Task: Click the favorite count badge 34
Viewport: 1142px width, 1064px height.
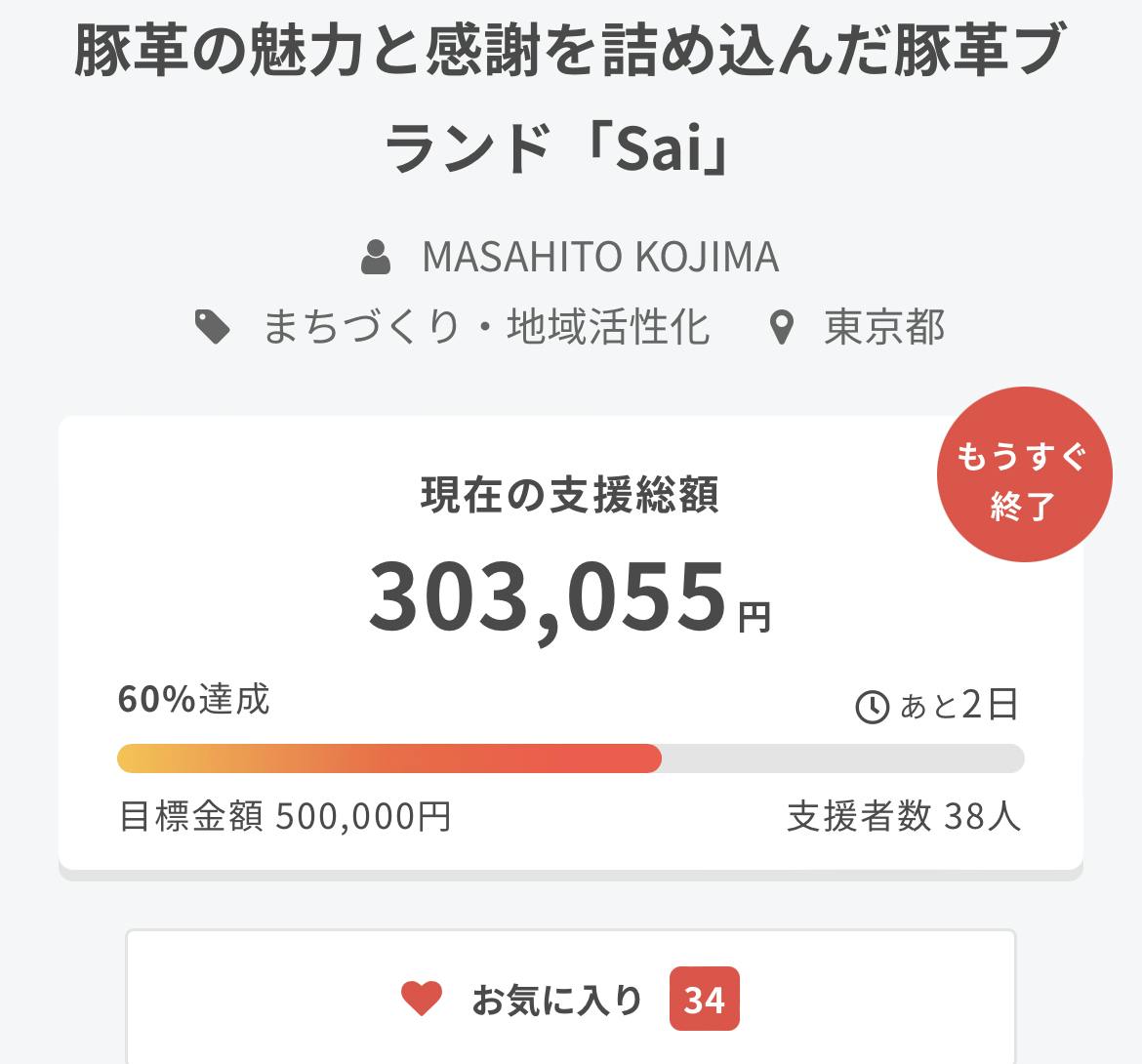Action: 704,999
